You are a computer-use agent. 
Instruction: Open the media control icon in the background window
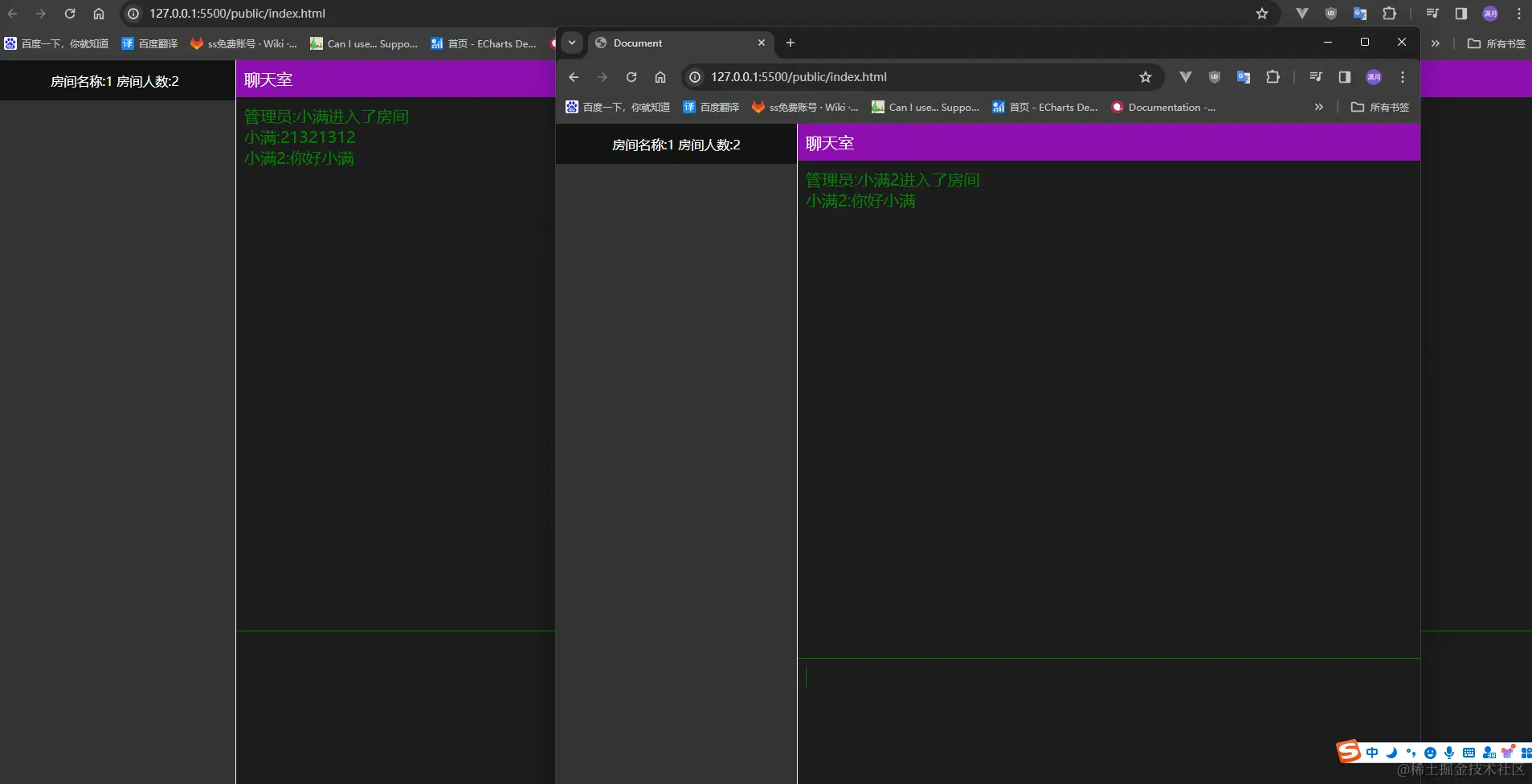[x=1432, y=14]
